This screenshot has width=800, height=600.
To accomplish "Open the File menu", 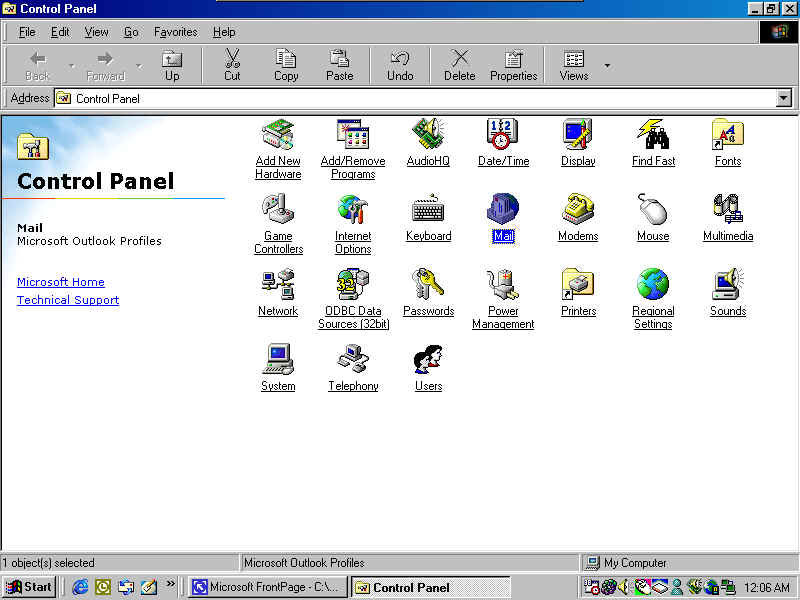I will [27, 32].
